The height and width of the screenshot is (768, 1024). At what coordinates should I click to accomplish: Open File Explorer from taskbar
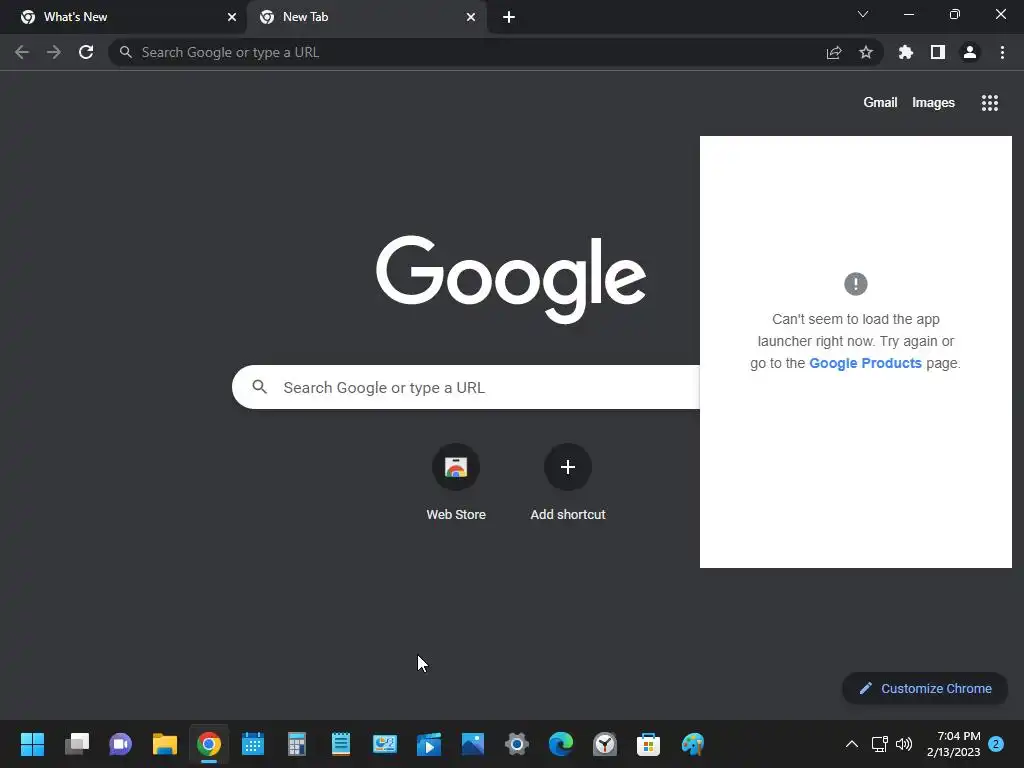tap(165, 744)
